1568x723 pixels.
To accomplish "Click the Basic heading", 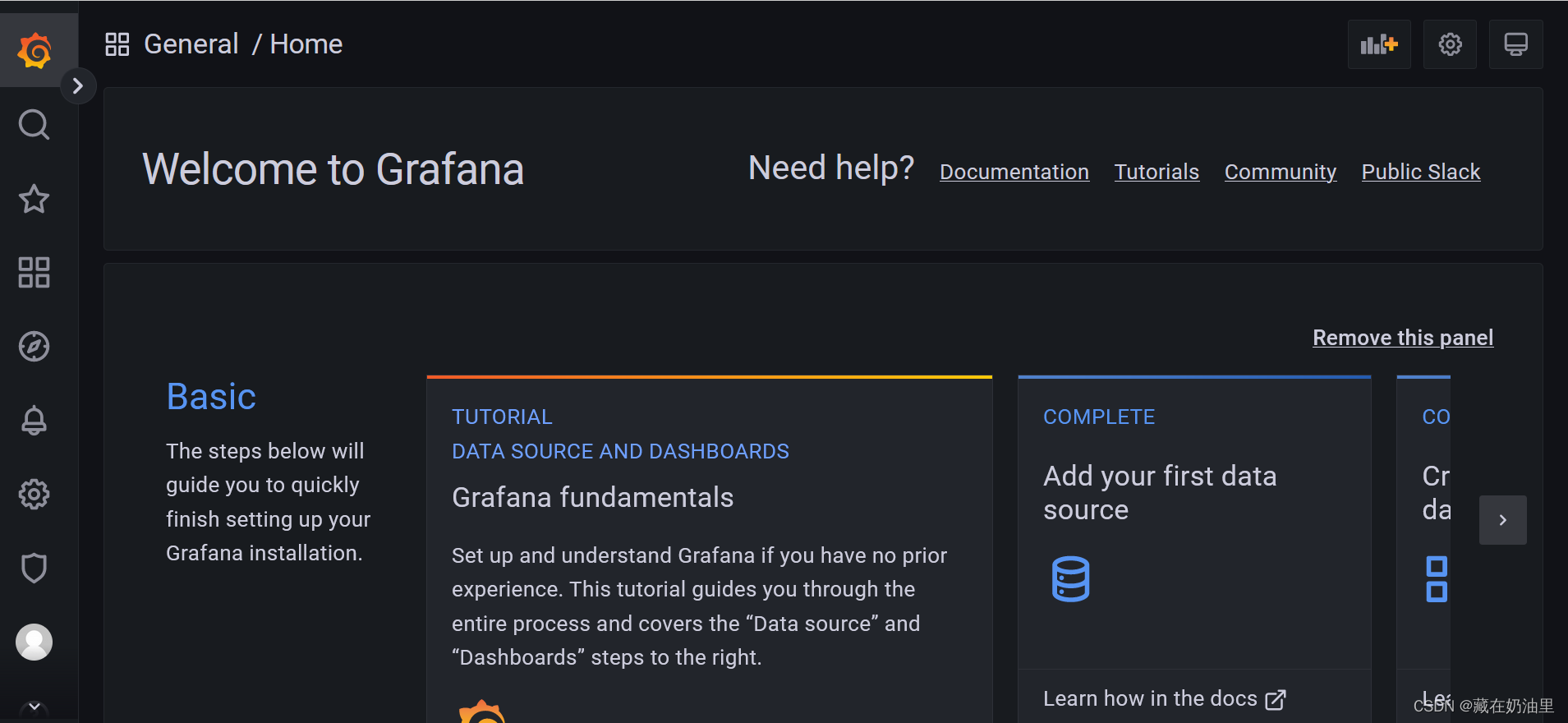I will [x=211, y=397].
